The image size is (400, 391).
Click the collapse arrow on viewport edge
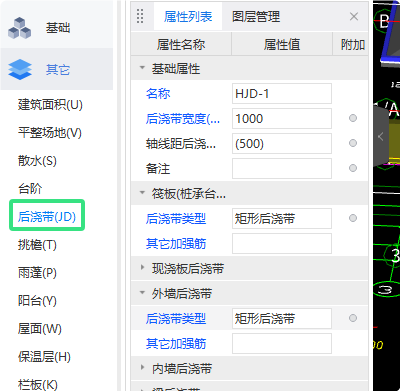click(x=381, y=136)
